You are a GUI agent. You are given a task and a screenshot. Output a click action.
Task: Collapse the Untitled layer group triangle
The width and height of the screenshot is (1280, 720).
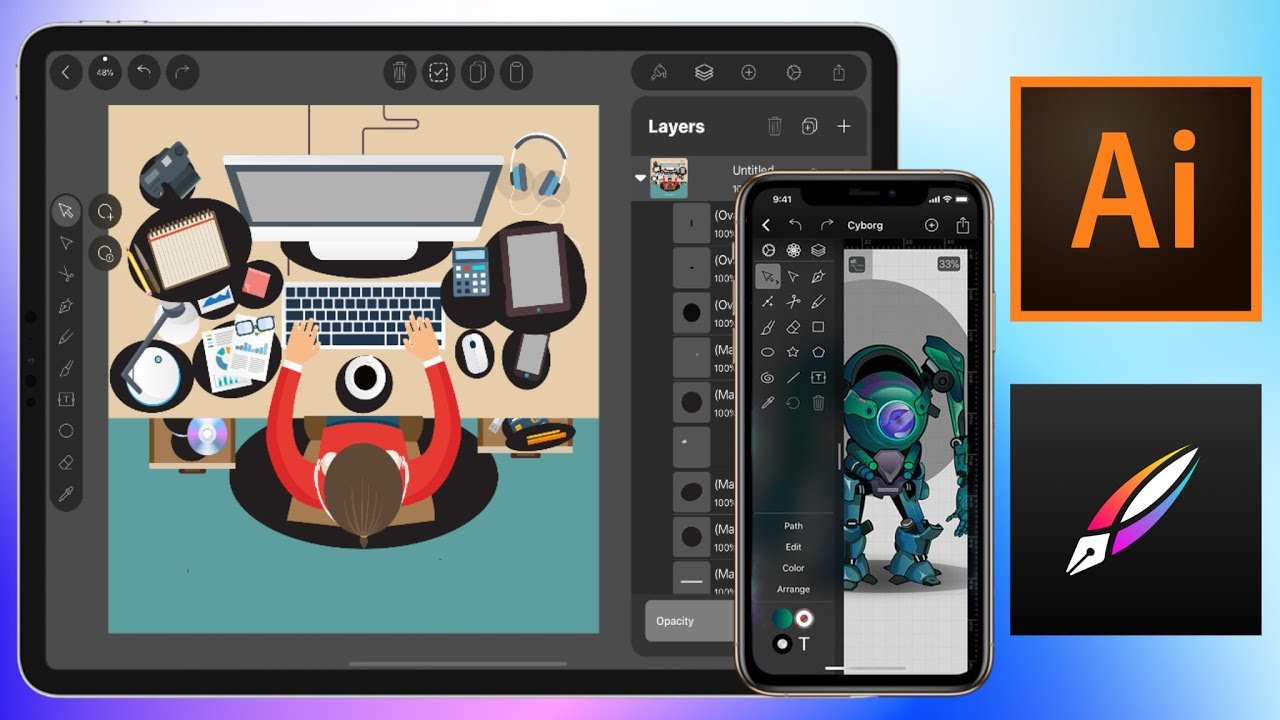(x=641, y=178)
